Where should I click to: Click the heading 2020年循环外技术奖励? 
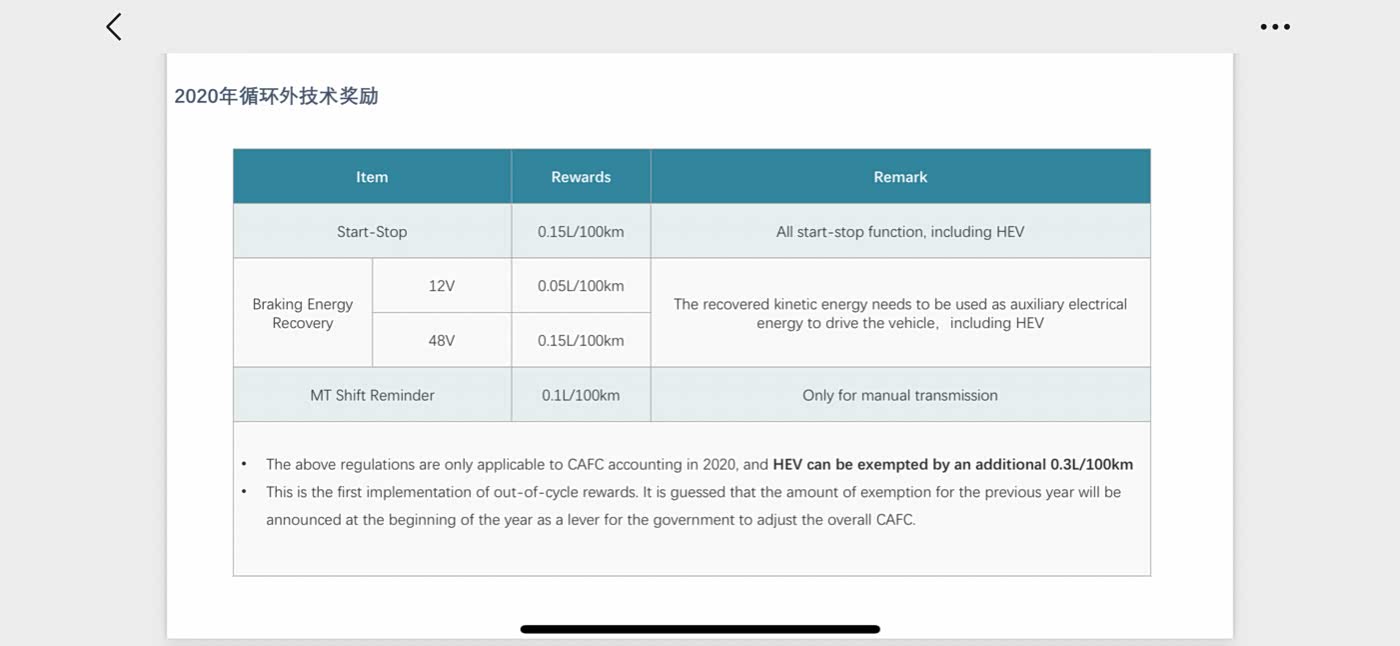(276, 96)
